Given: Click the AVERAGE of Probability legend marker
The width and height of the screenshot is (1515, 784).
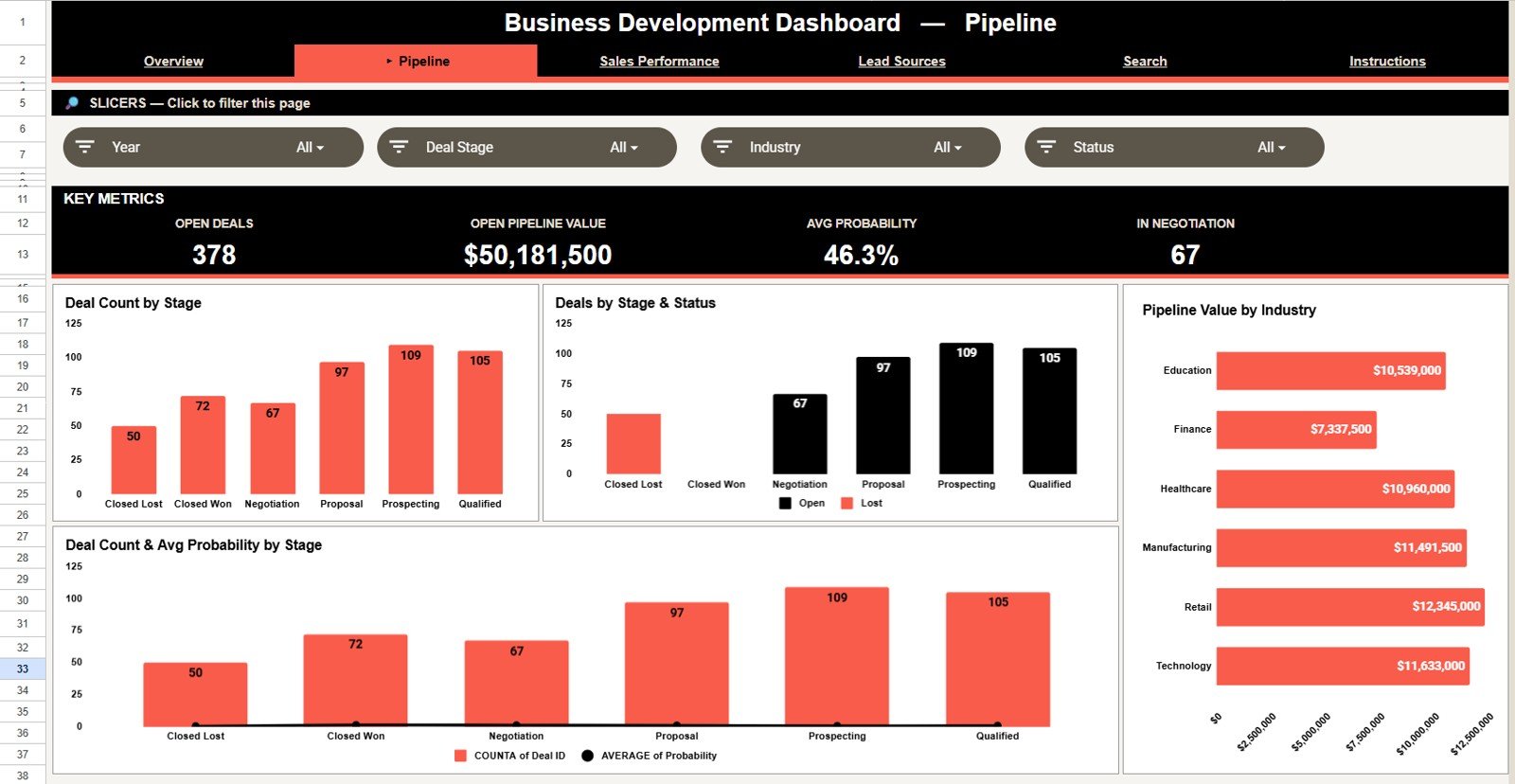Looking at the screenshot, I should (x=587, y=756).
